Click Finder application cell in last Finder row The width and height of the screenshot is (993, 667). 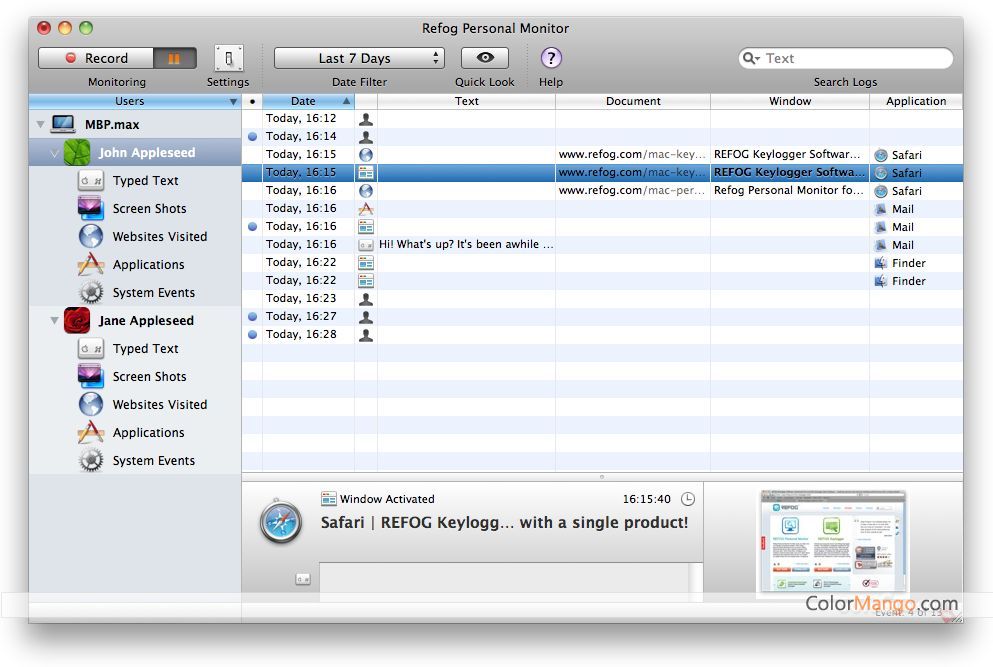[x=916, y=281]
